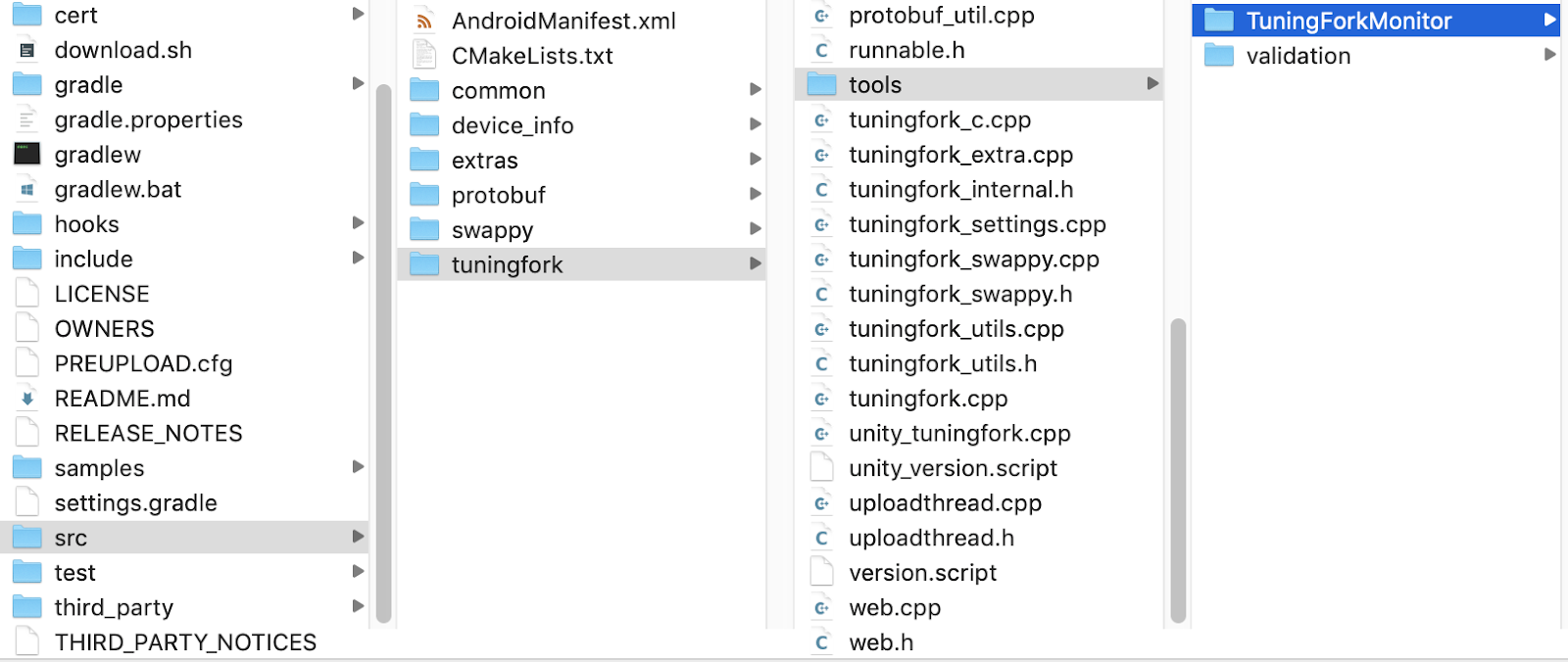1568x662 pixels.
Task: Click the download.sh shell script icon
Action: (x=27, y=50)
